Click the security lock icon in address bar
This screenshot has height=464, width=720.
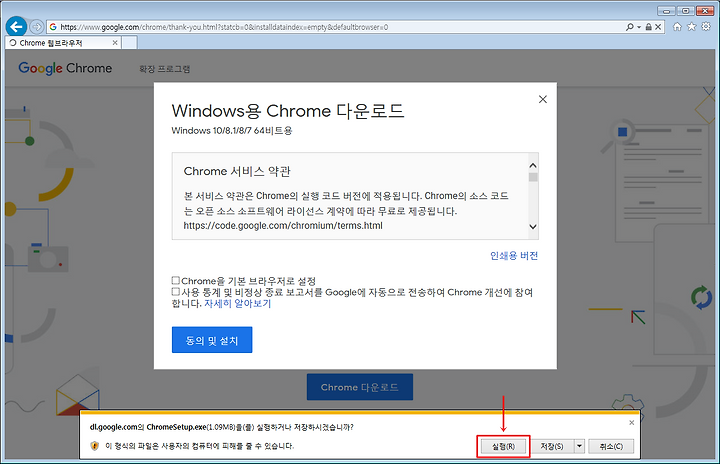pos(648,27)
